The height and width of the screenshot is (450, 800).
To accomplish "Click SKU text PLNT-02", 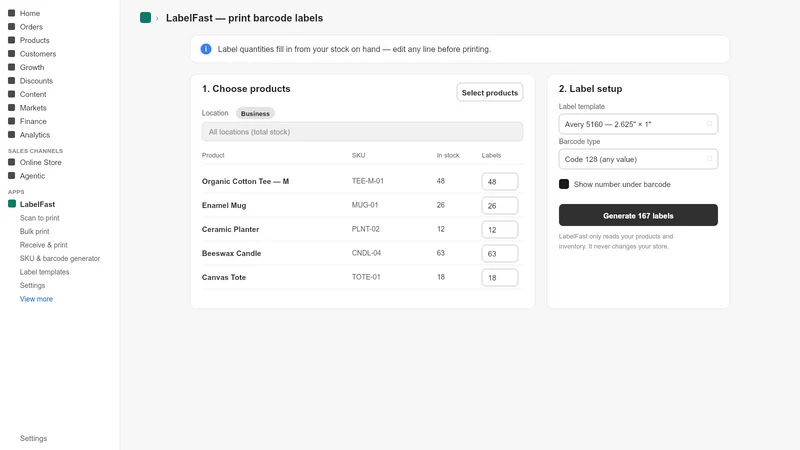I will 365,229.
